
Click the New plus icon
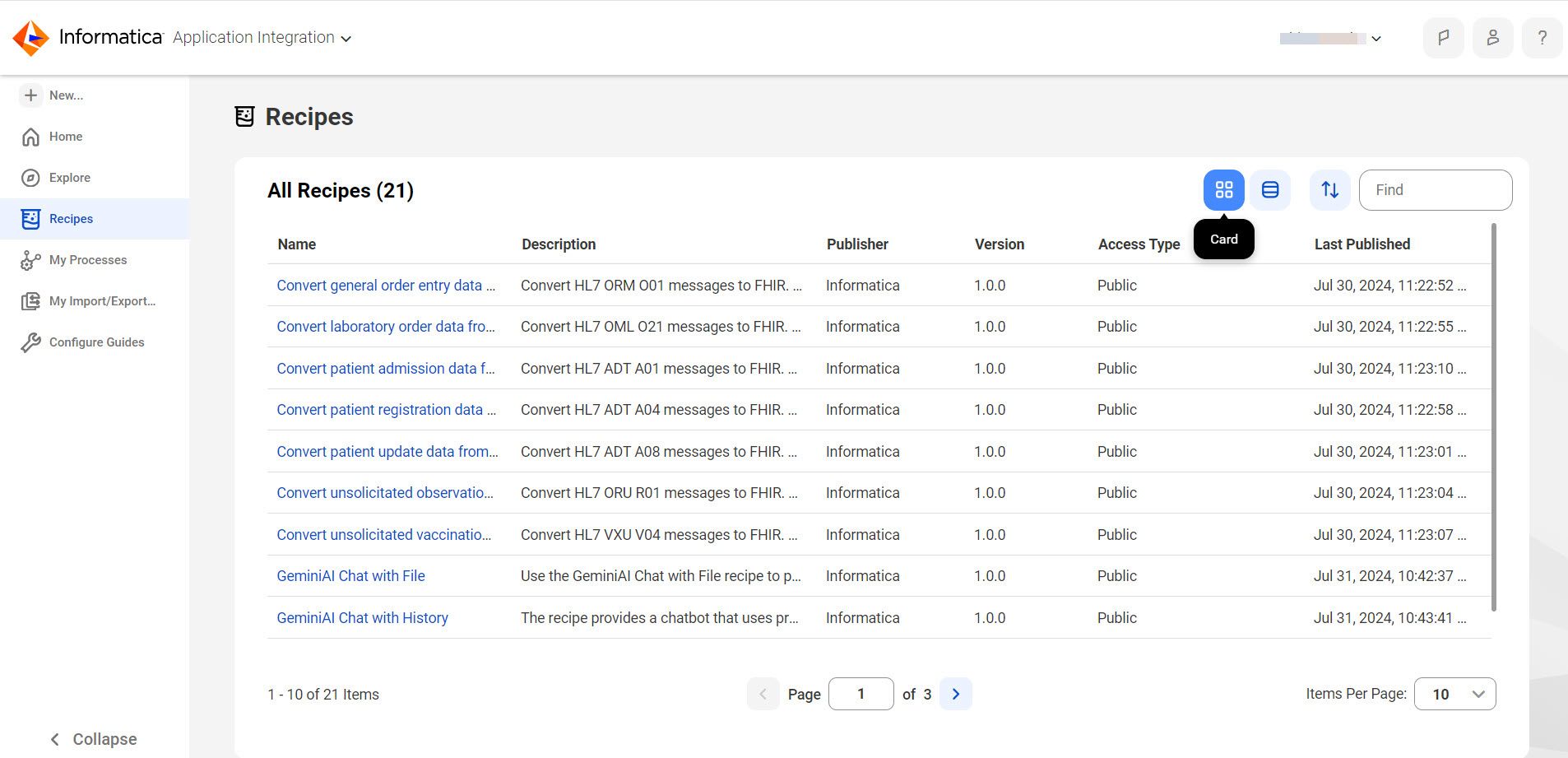point(30,95)
